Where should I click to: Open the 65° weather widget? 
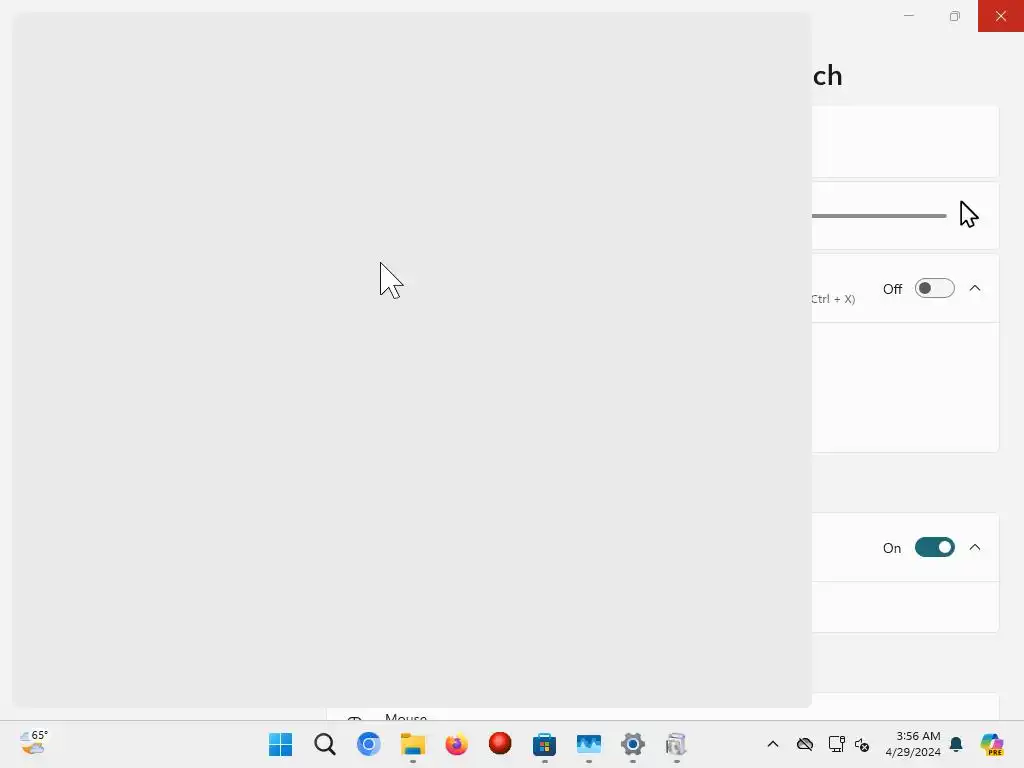[x=34, y=743]
